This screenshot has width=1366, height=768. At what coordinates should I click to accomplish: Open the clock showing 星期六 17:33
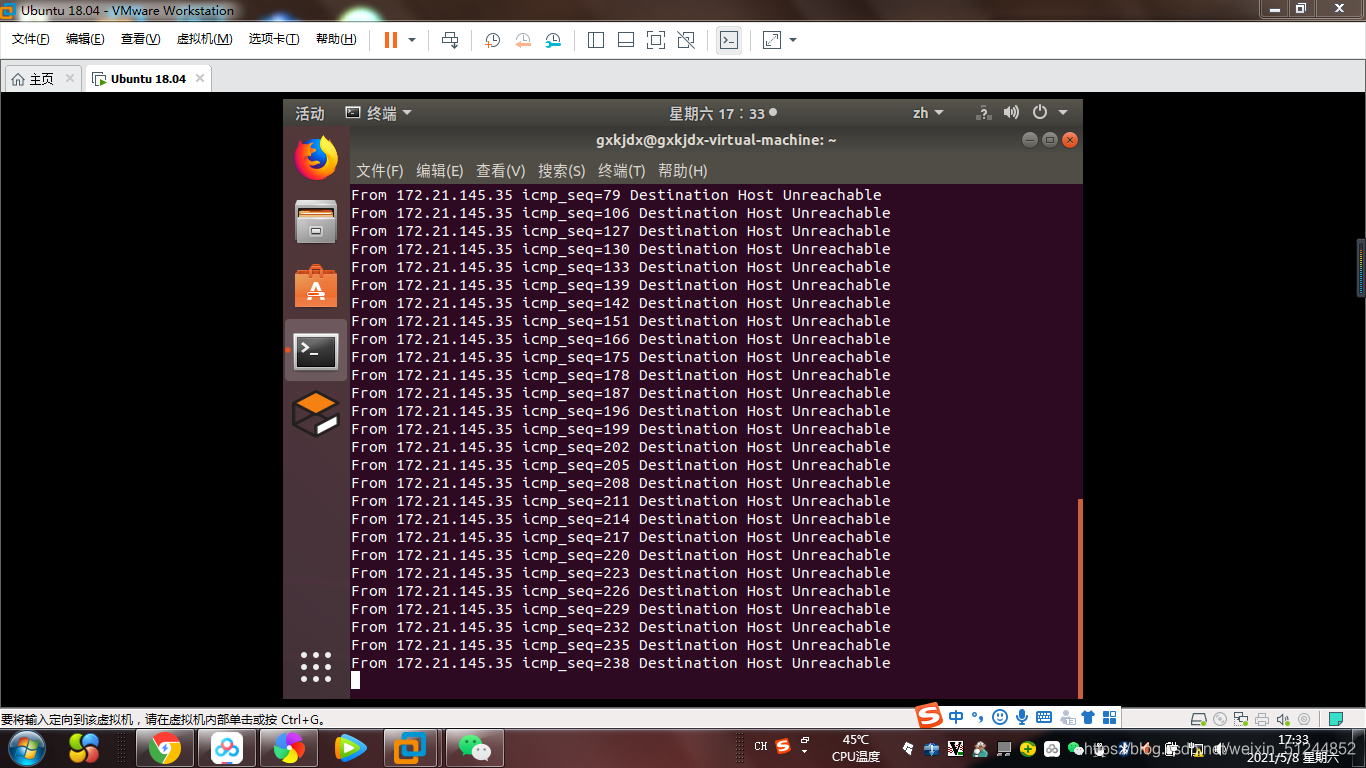tap(722, 113)
